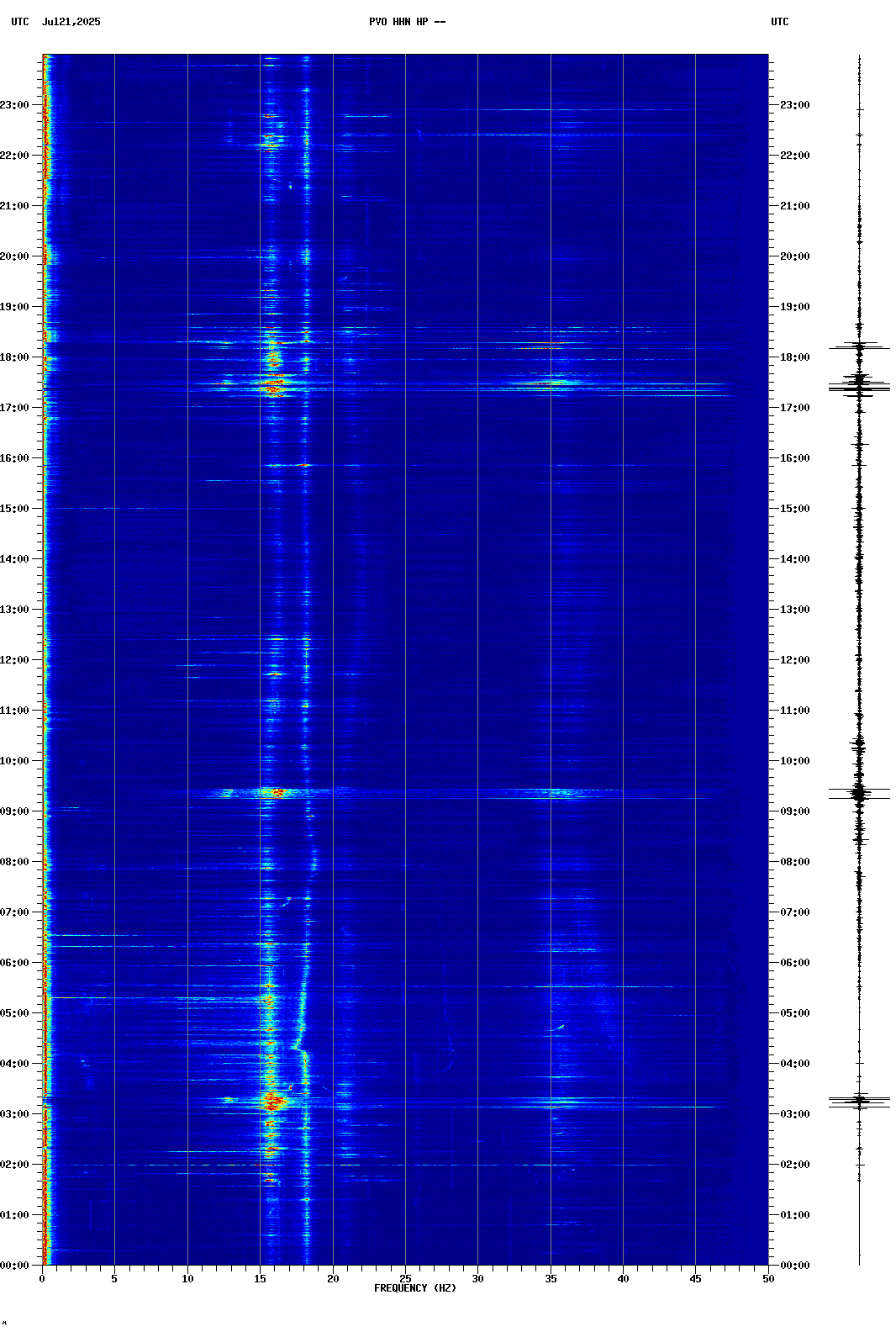Image resolution: width=896 pixels, height=1332 pixels.
Task: Click the seismogram waveform trace beside the spectrogram
Action: coord(859,660)
